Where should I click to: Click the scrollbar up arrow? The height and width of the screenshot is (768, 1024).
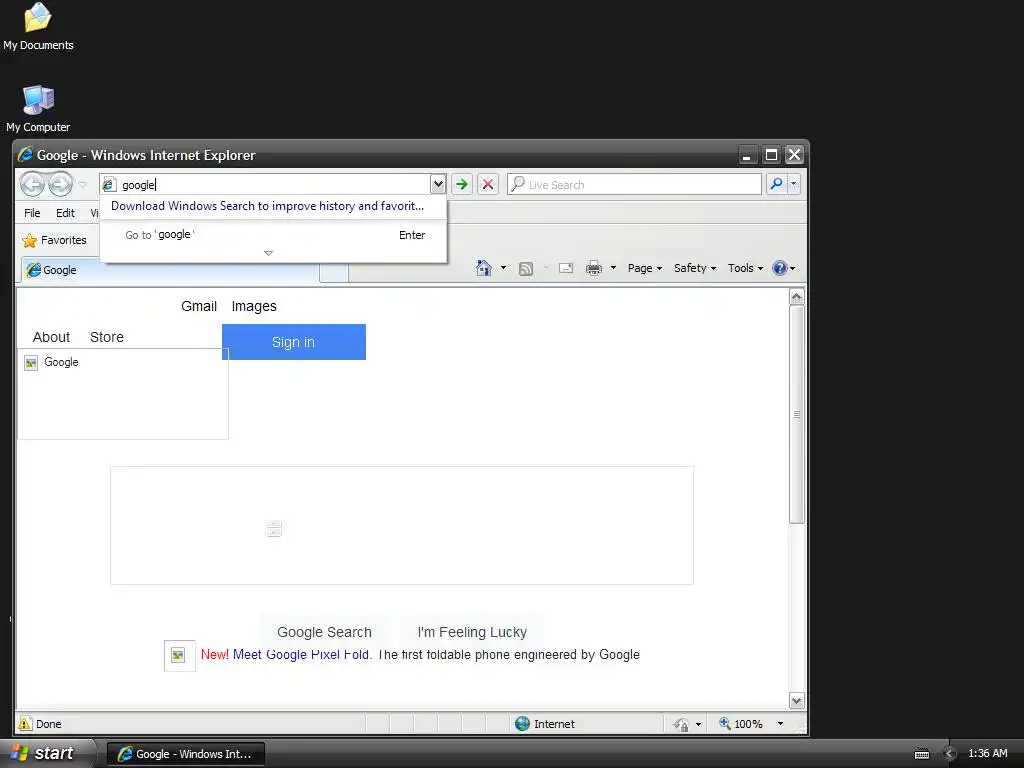point(796,297)
